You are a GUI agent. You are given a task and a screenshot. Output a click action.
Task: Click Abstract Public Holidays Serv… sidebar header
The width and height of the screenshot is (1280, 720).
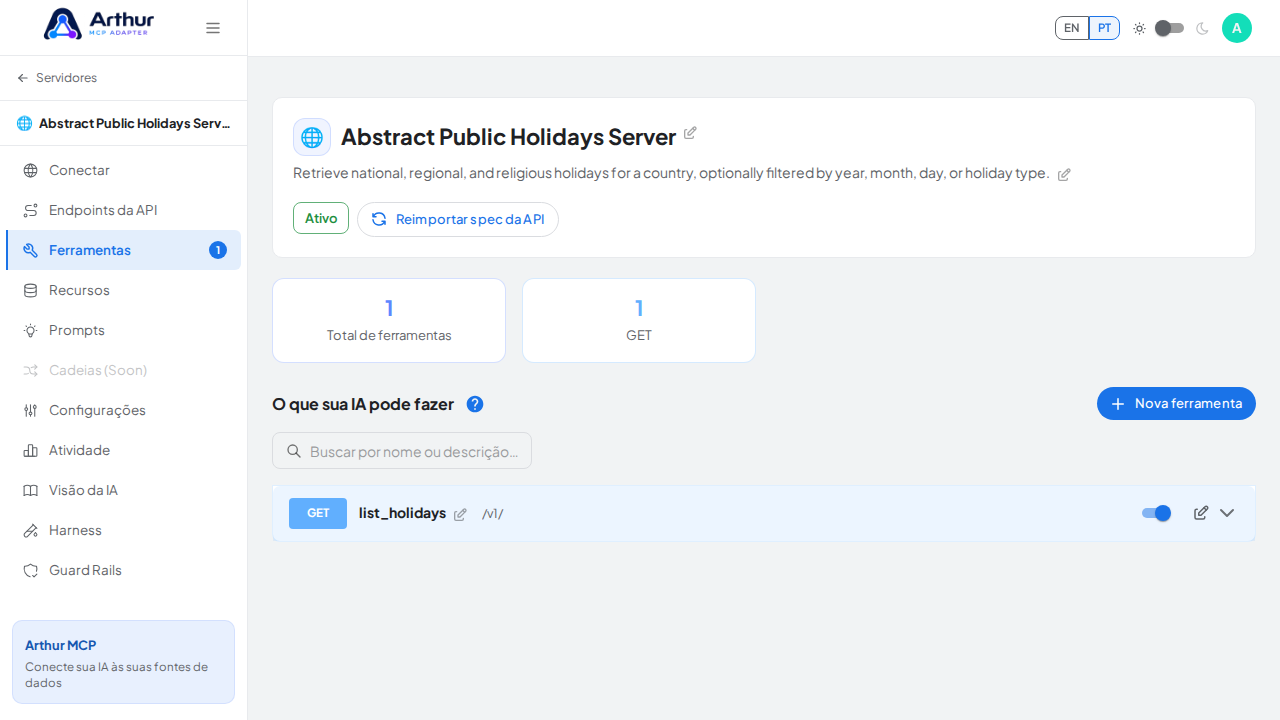(x=124, y=123)
